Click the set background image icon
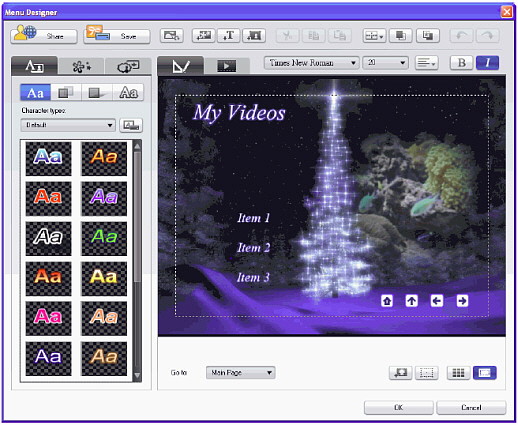518x425 pixels. pos(171,36)
